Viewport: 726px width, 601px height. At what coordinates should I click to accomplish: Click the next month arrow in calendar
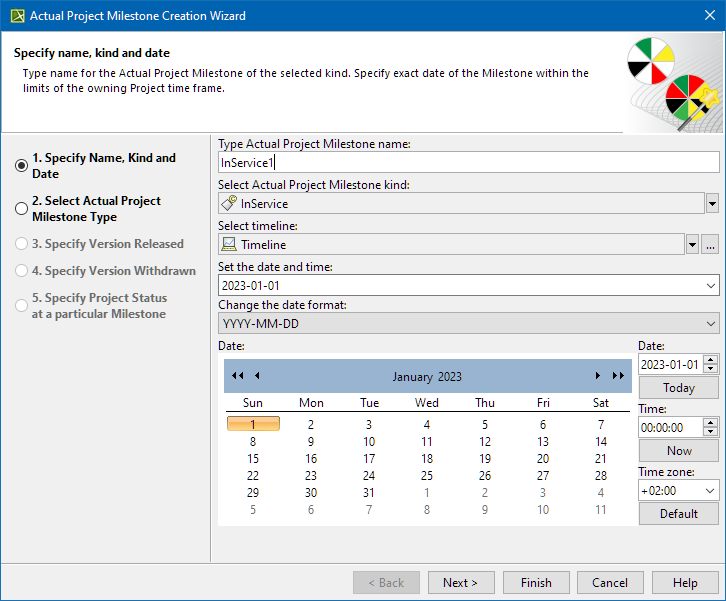[x=598, y=376]
